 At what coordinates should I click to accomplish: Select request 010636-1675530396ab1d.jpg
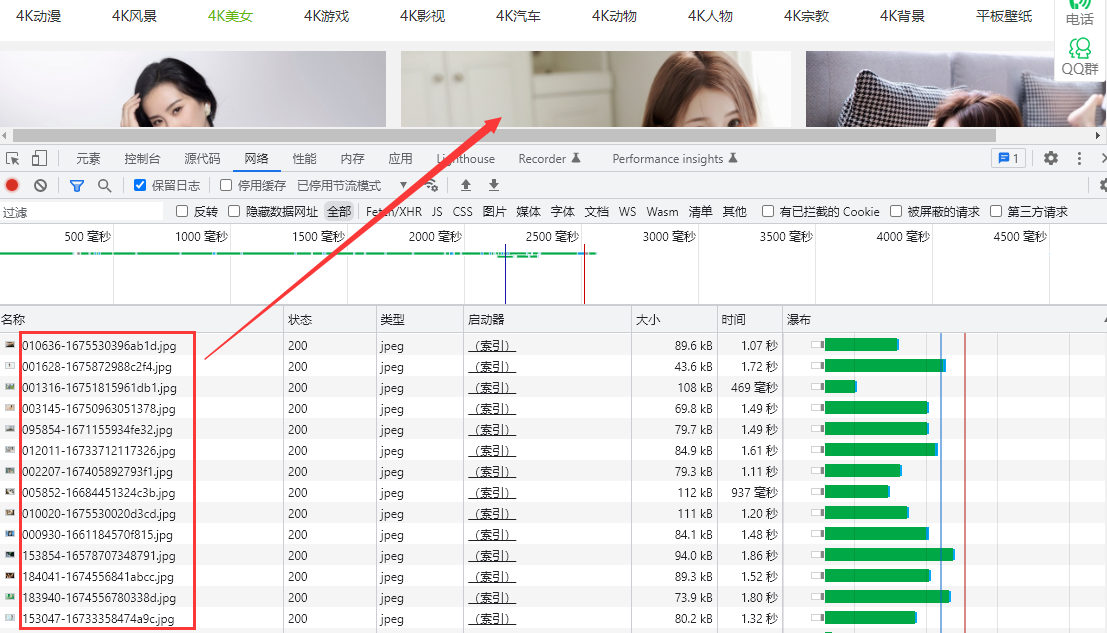pyautogui.click(x=99, y=346)
